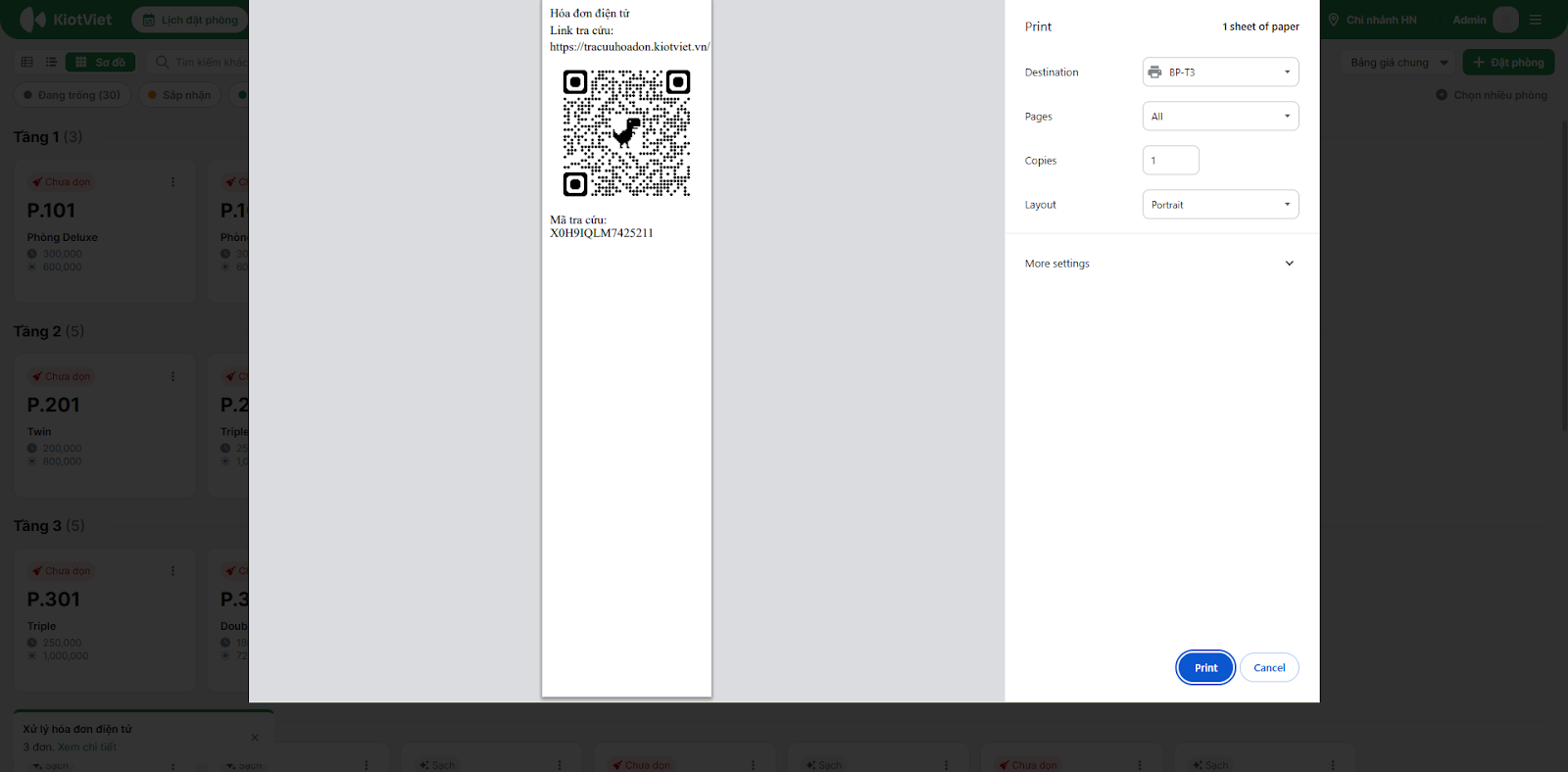Open Xem chi tiết link in notification
The width and height of the screenshot is (1568, 772).
(x=87, y=748)
